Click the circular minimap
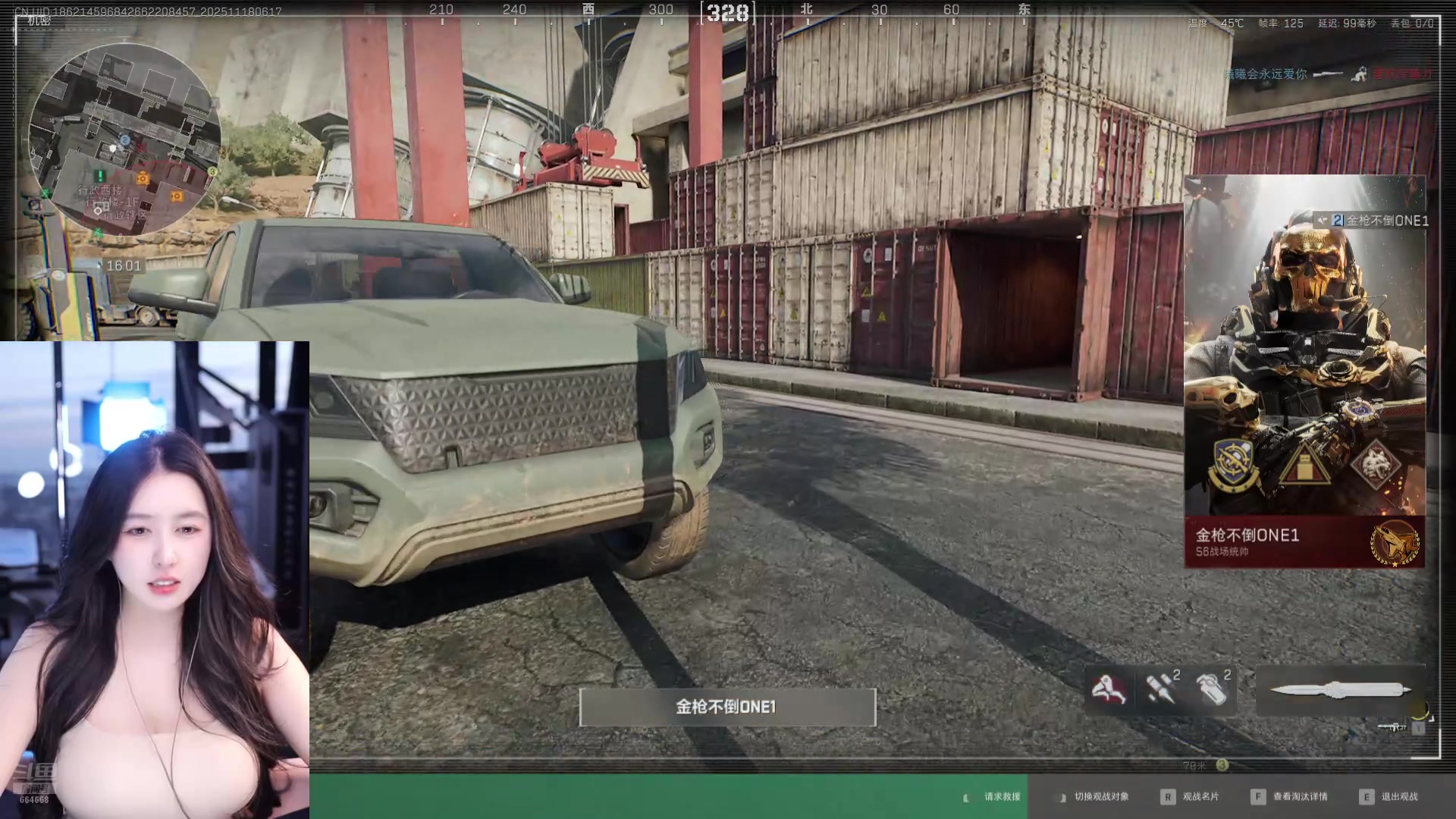 [x=124, y=139]
